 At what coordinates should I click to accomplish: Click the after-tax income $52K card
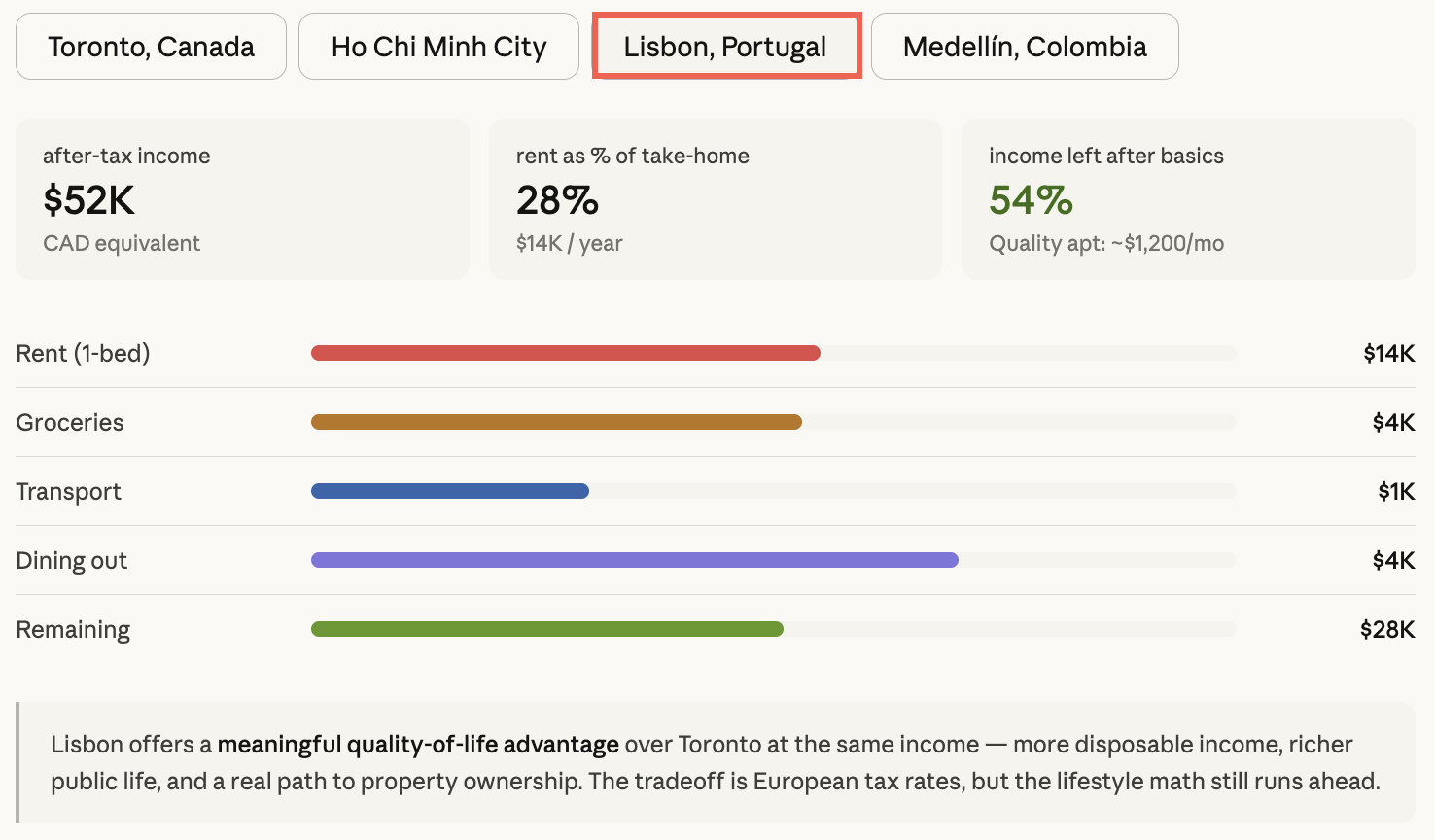click(x=242, y=199)
